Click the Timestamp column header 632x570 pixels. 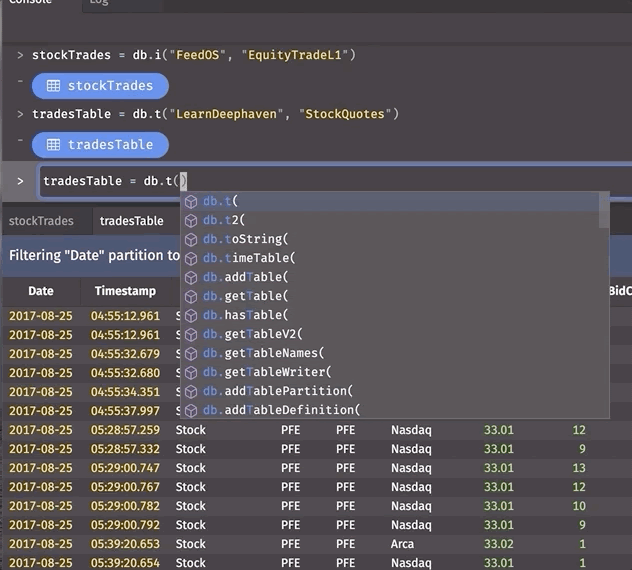(125, 292)
